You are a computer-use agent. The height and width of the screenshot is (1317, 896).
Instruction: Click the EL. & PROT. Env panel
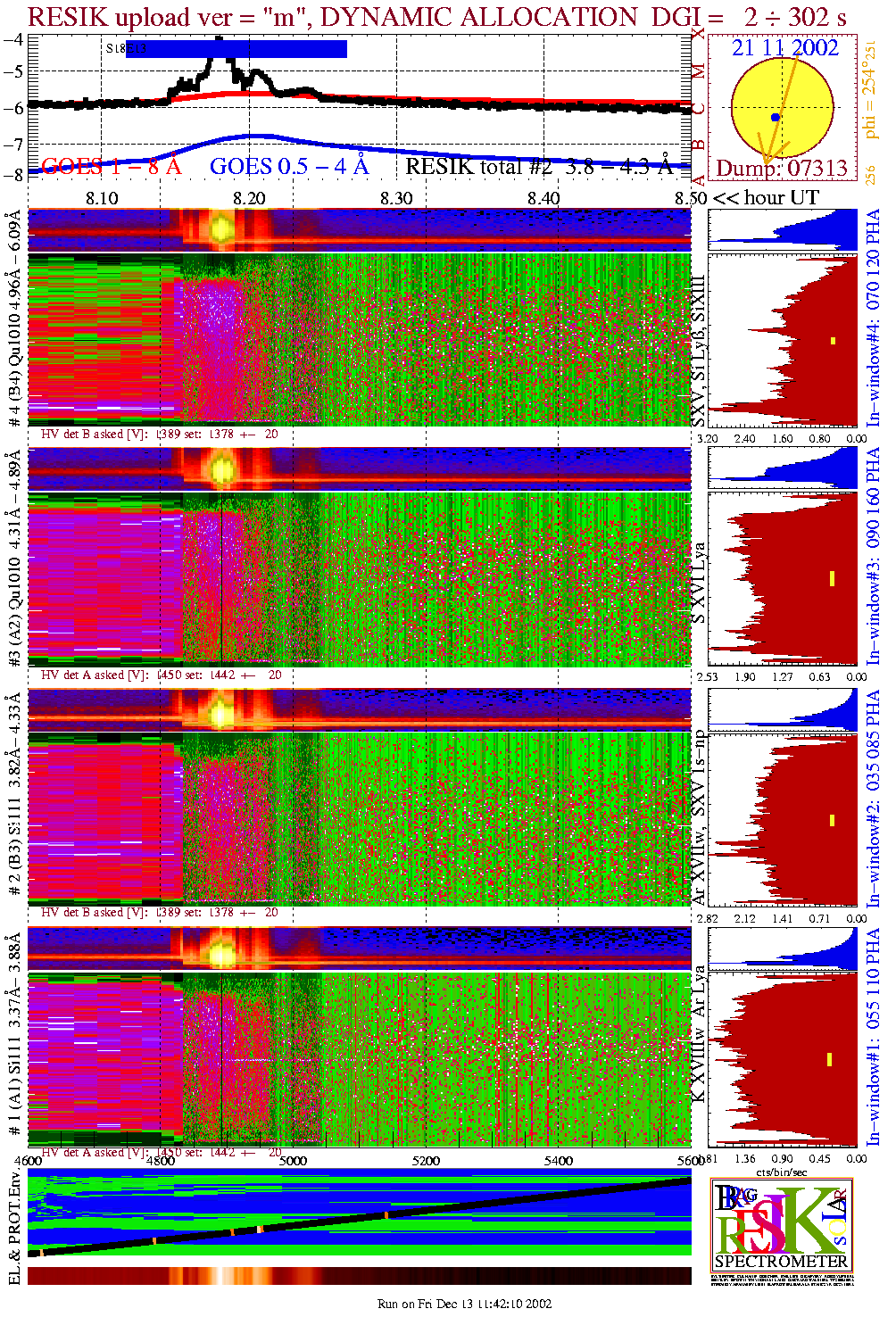(x=360, y=1217)
